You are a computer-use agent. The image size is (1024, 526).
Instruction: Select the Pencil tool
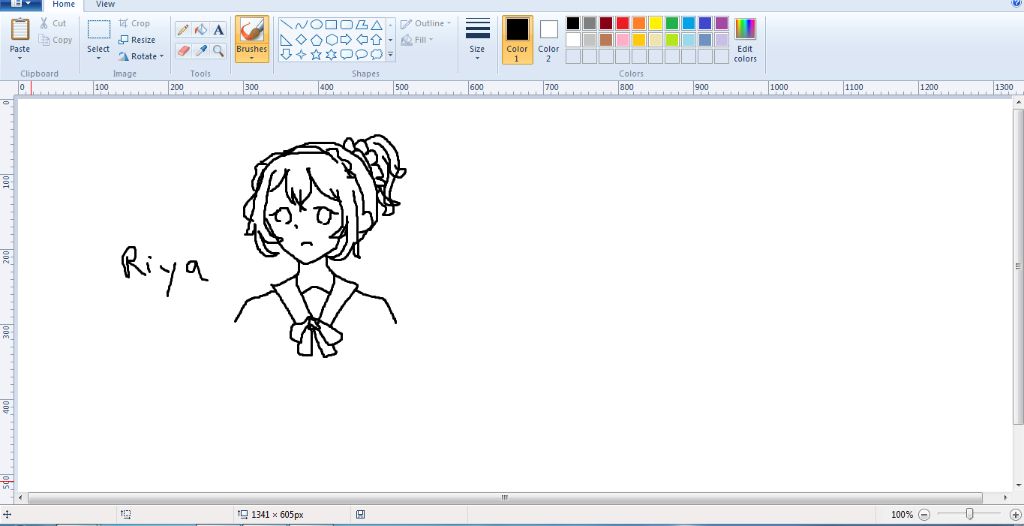[x=184, y=29]
